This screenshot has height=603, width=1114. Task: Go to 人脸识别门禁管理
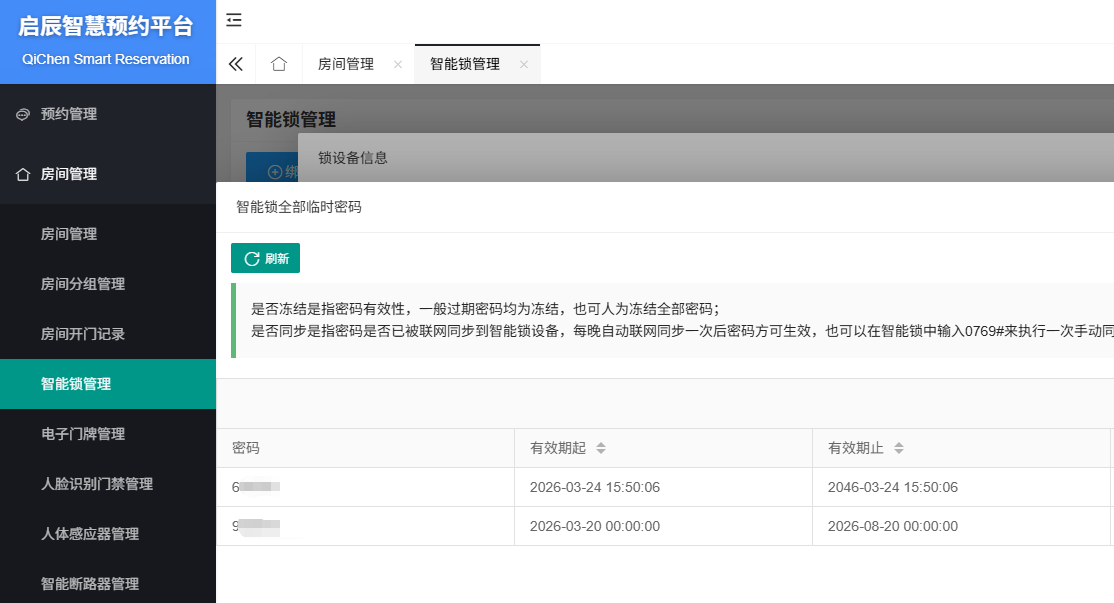point(97,484)
